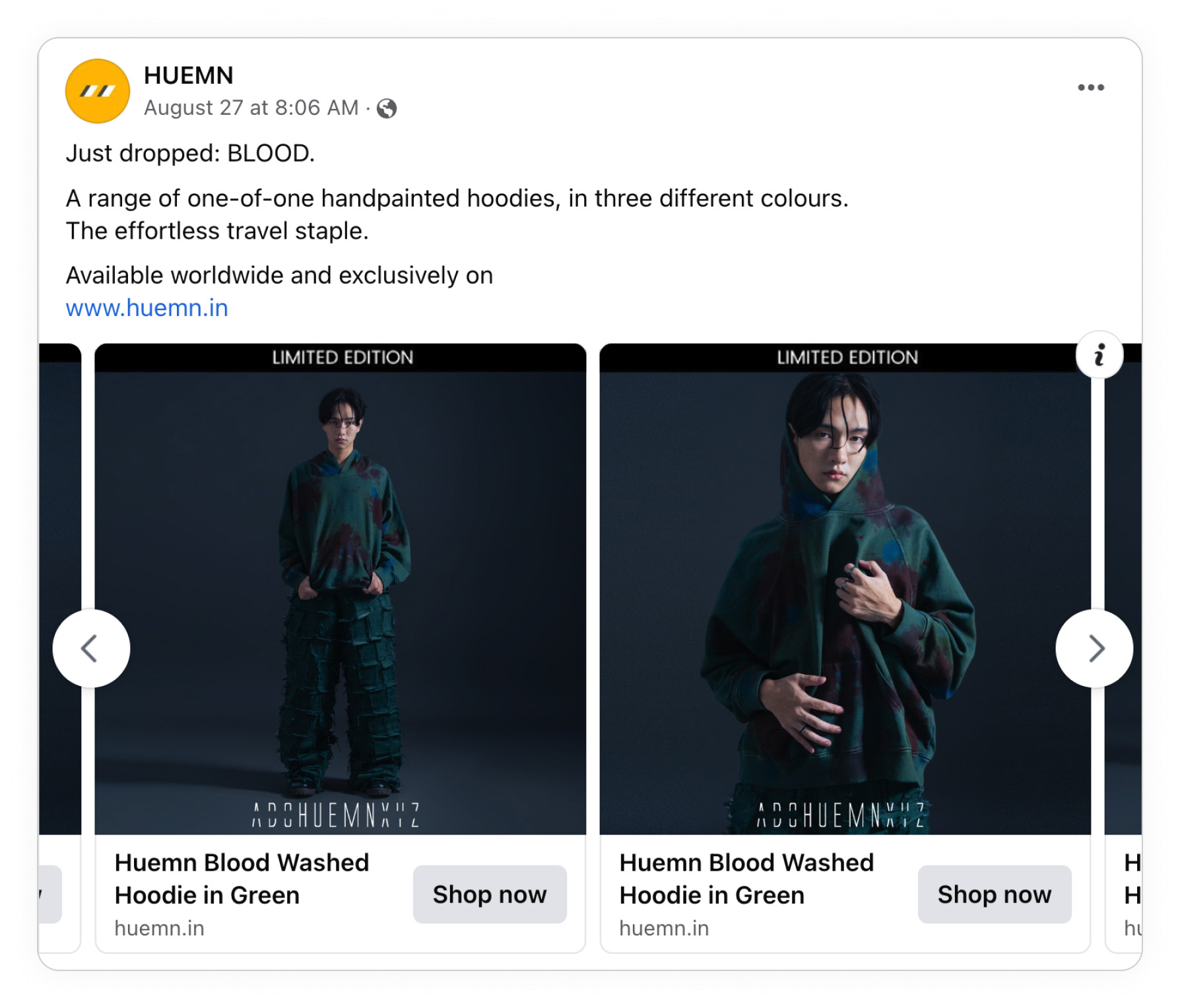1180x1008 pixels.
Task: Open the www.huemn.in link
Action: tap(147, 307)
